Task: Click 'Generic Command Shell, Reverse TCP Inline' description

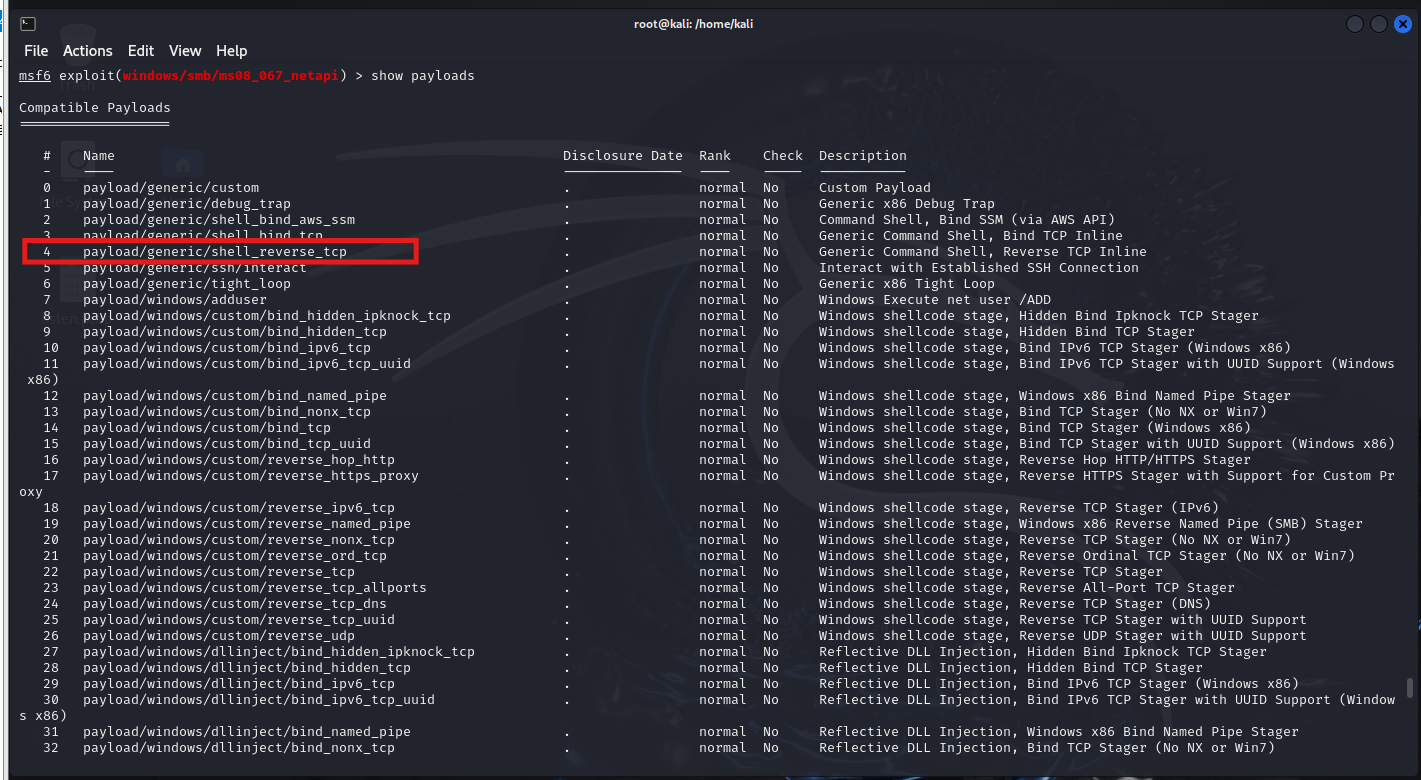Action: (x=983, y=252)
